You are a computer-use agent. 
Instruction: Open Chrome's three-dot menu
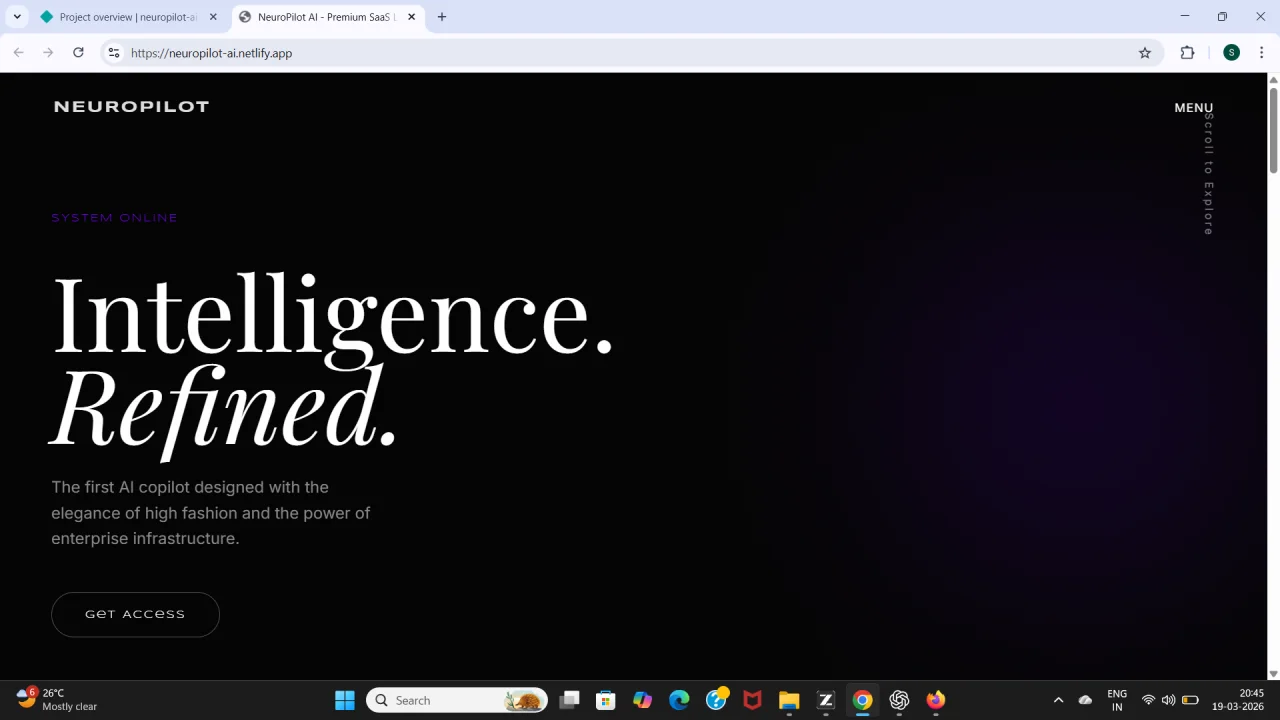pyautogui.click(x=1261, y=53)
